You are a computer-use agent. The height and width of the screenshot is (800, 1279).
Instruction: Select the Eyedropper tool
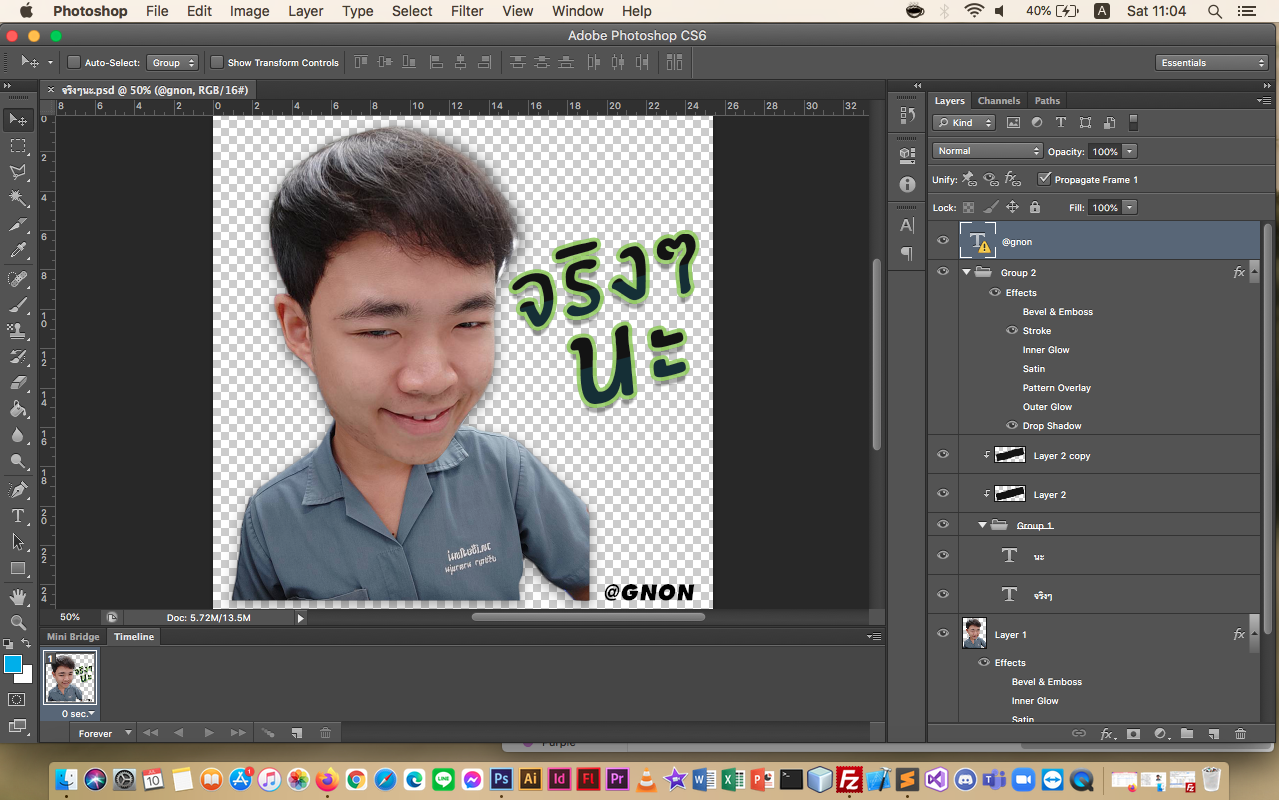tap(18, 251)
